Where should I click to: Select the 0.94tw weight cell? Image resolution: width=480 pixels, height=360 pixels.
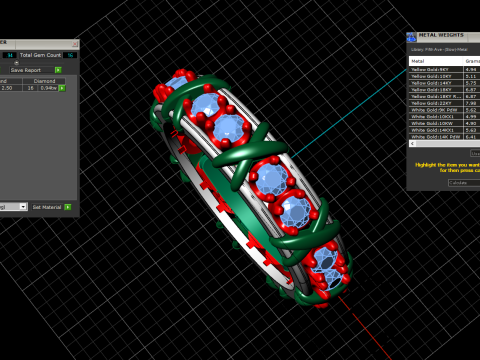pos(49,88)
